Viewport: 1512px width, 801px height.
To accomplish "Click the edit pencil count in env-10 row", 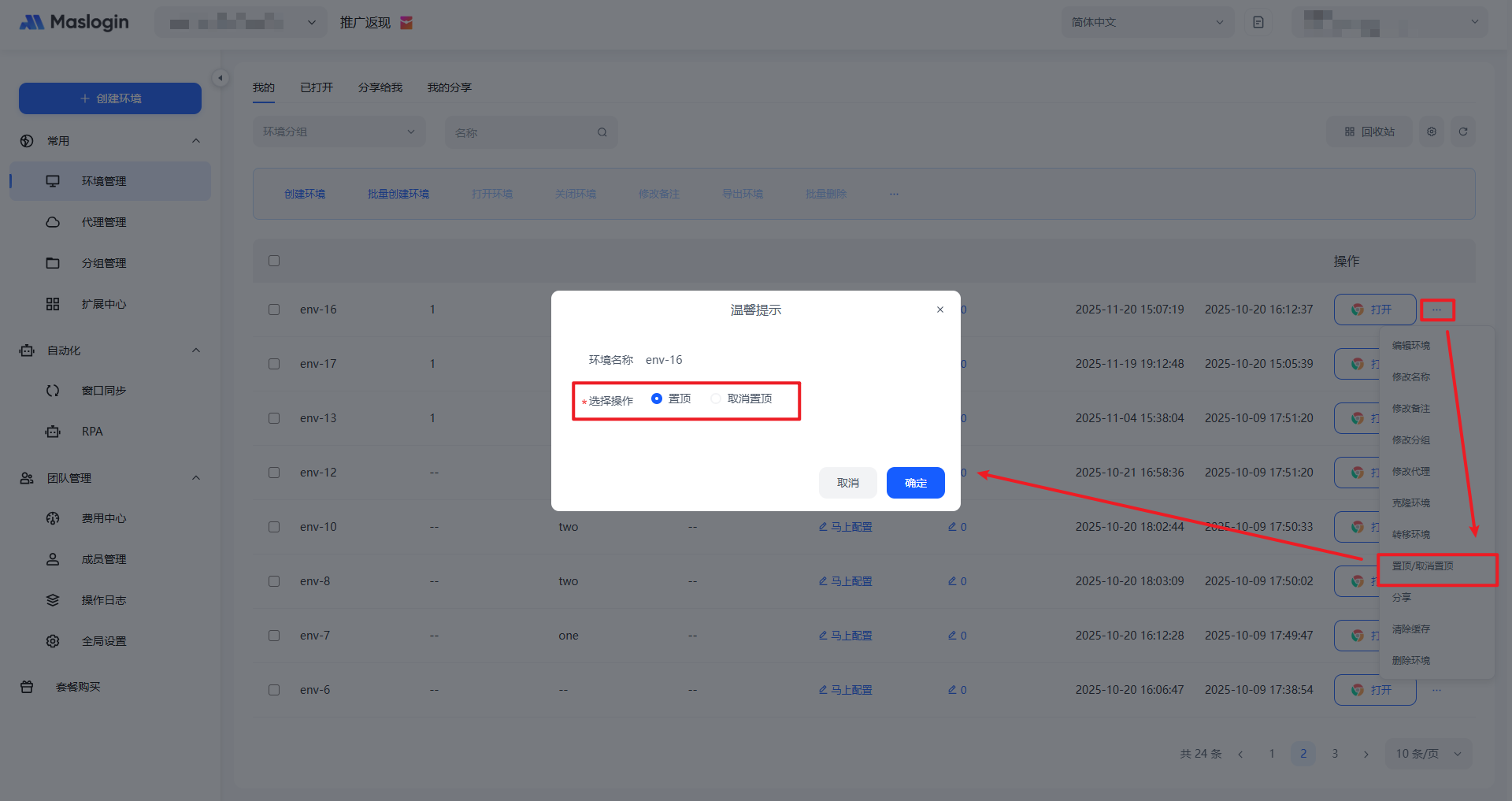I will pos(957,527).
